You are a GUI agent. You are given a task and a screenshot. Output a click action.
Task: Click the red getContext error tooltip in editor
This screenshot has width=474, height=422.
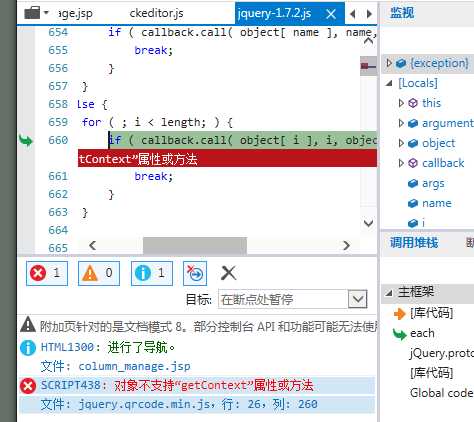pos(227,158)
